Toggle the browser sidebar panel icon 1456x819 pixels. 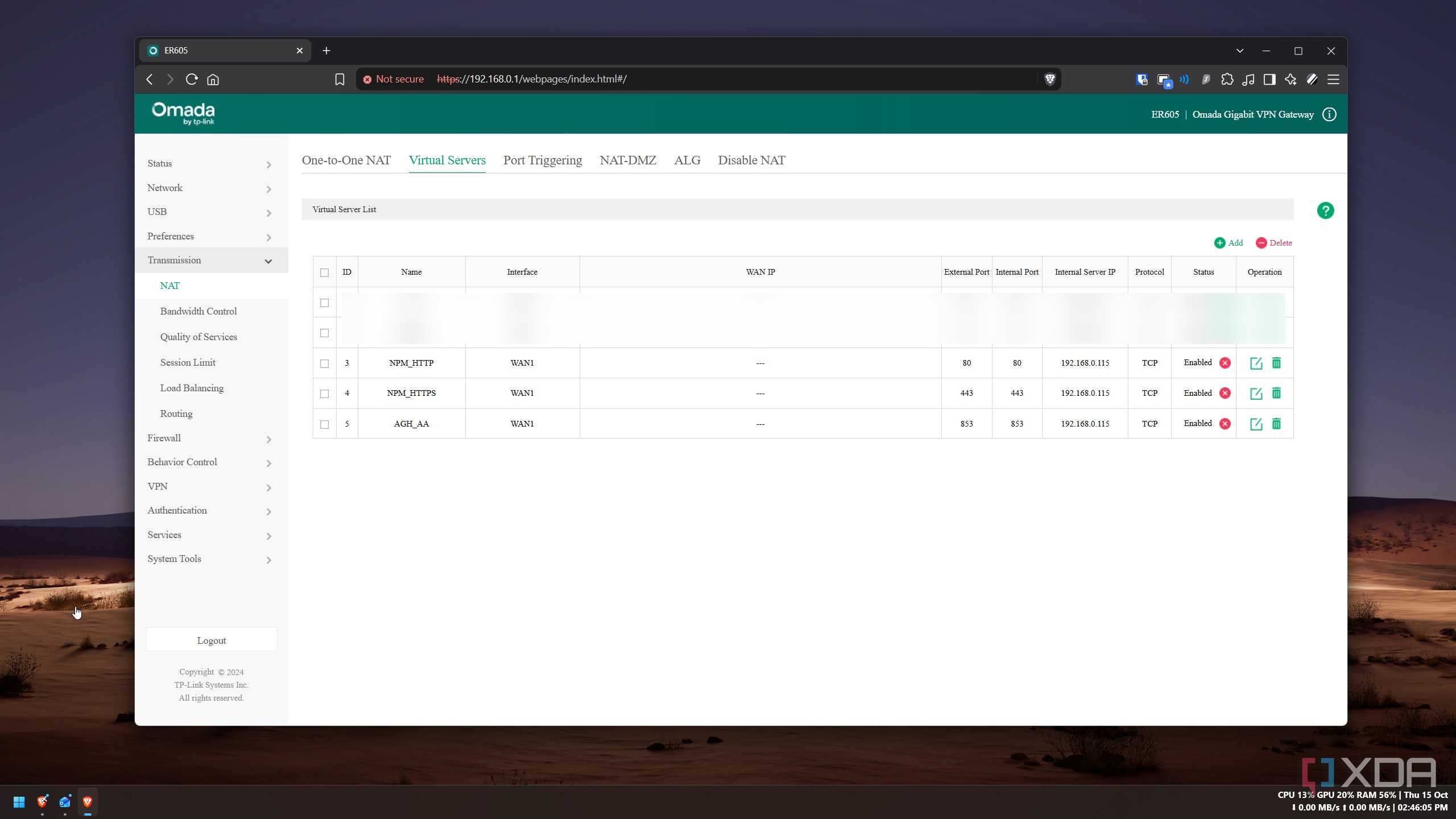[1269, 79]
